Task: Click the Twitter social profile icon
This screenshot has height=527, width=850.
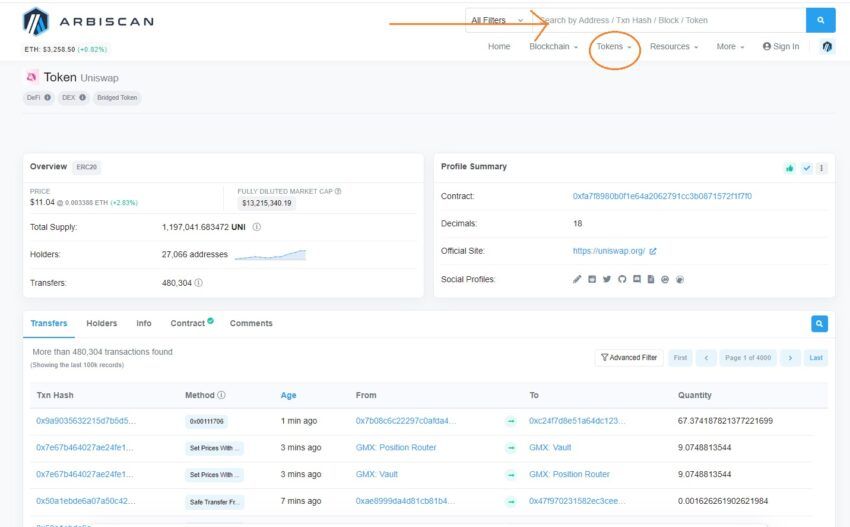Action: (x=607, y=279)
